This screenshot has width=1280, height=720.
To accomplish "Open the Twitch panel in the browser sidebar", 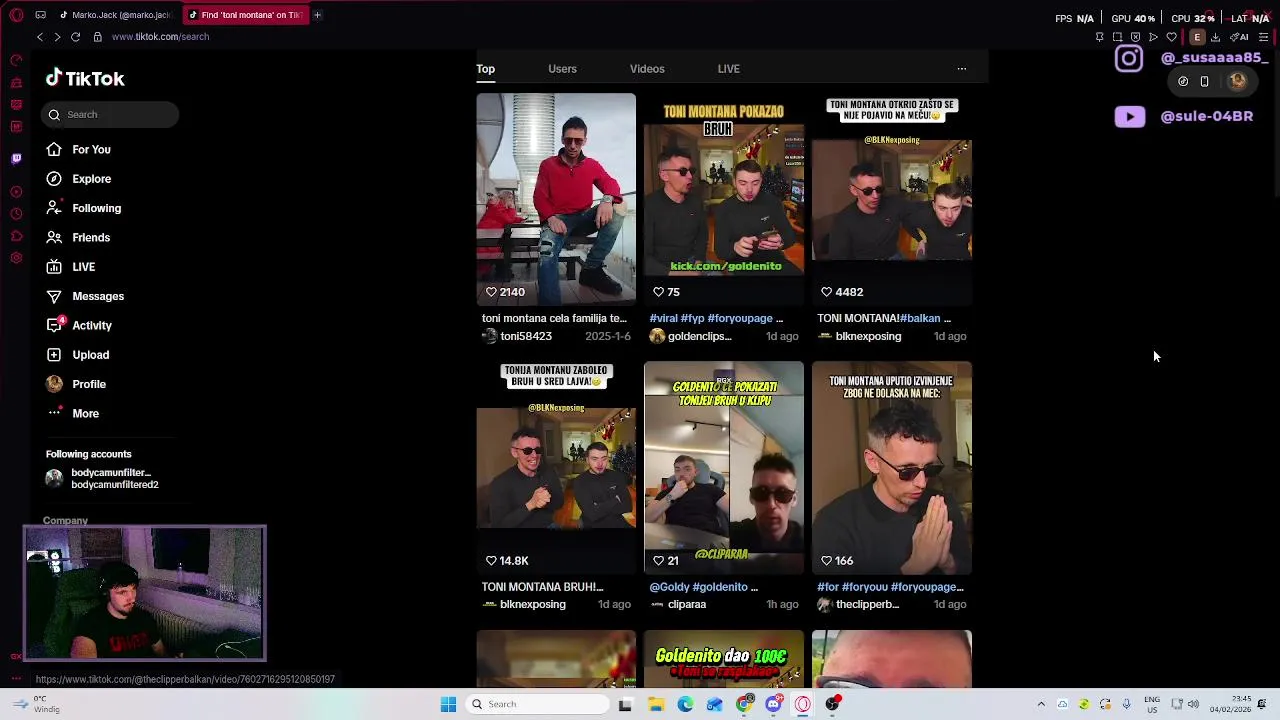I will (x=16, y=158).
